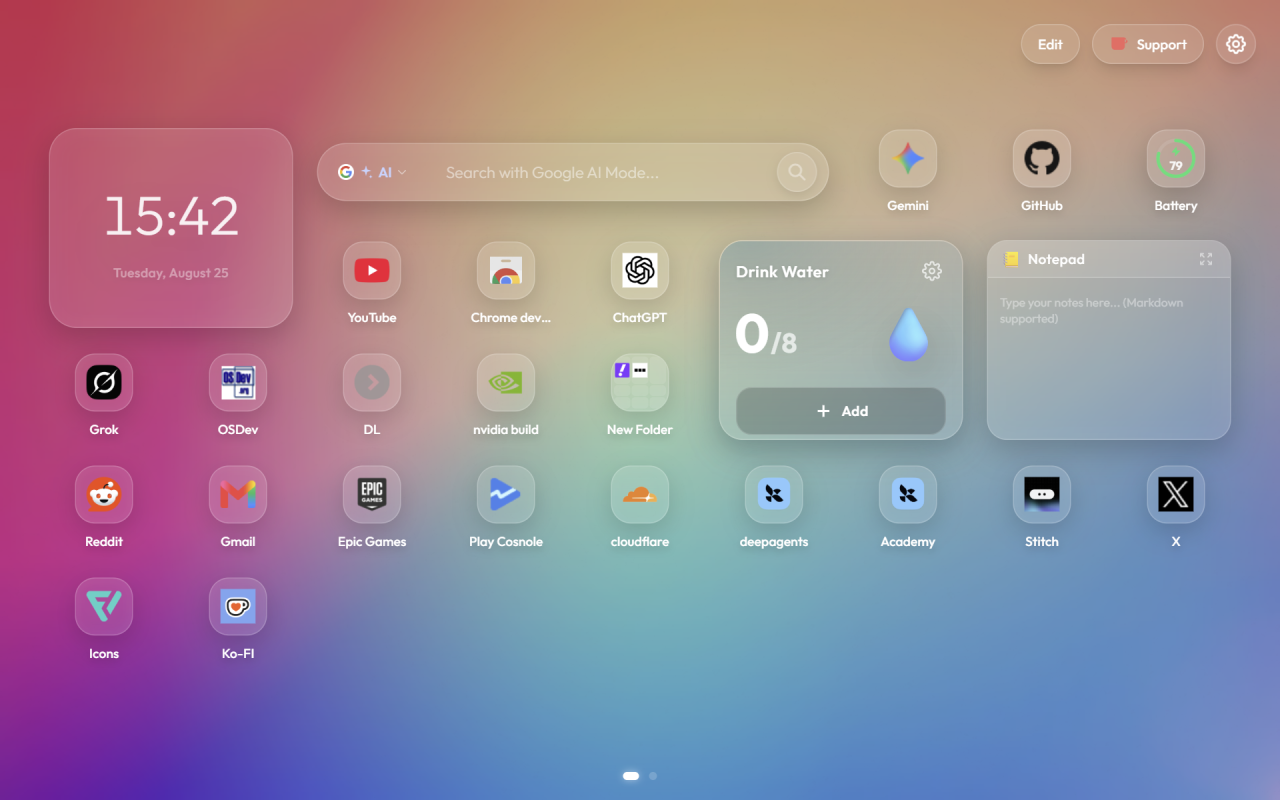Open the nvidia build shortcut
Screen dimensions: 1280x800
pyautogui.click(x=506, y=382)
